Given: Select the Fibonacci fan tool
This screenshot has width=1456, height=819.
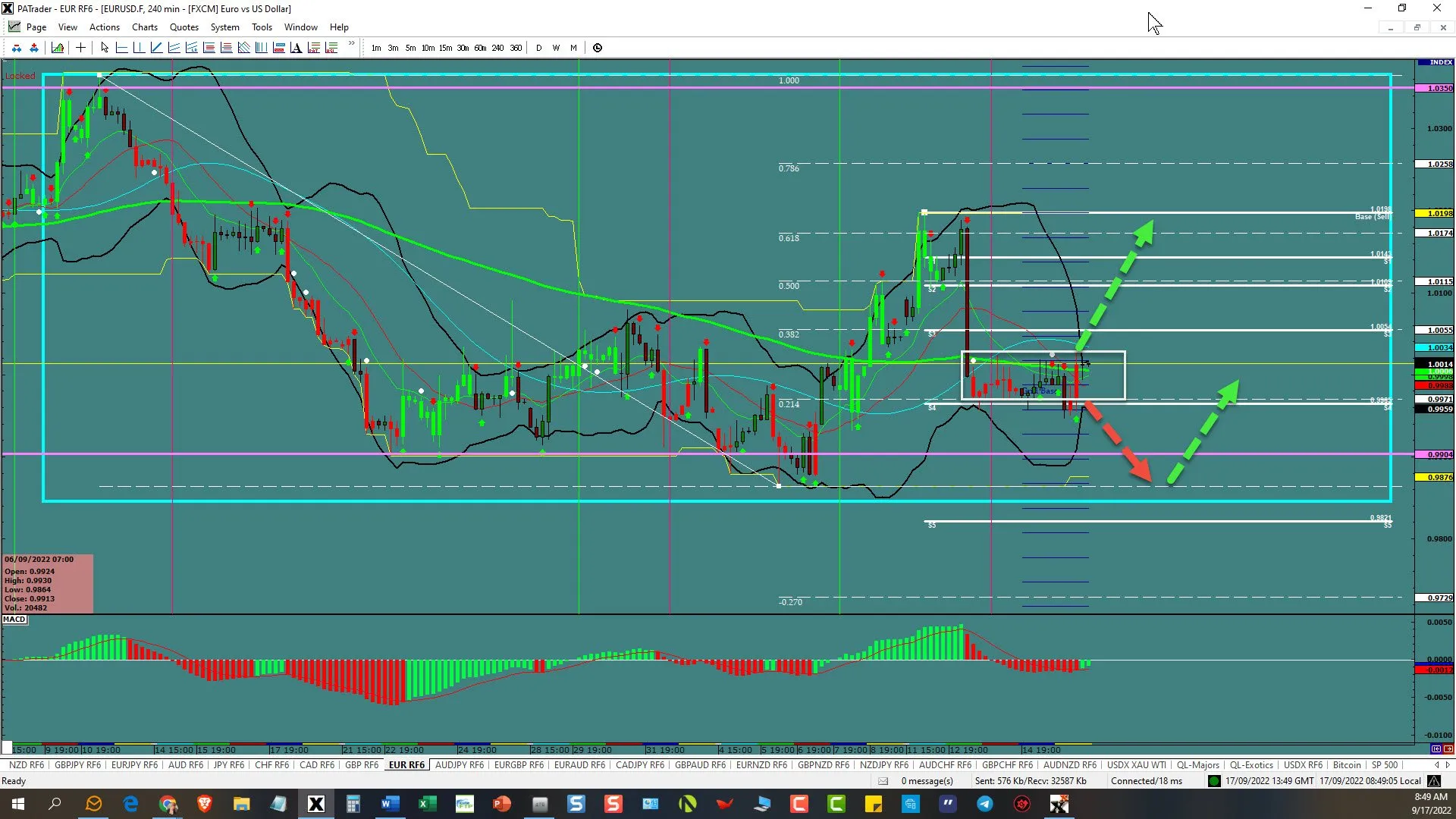Looking at the screenshot, I should tap(243, 48).
